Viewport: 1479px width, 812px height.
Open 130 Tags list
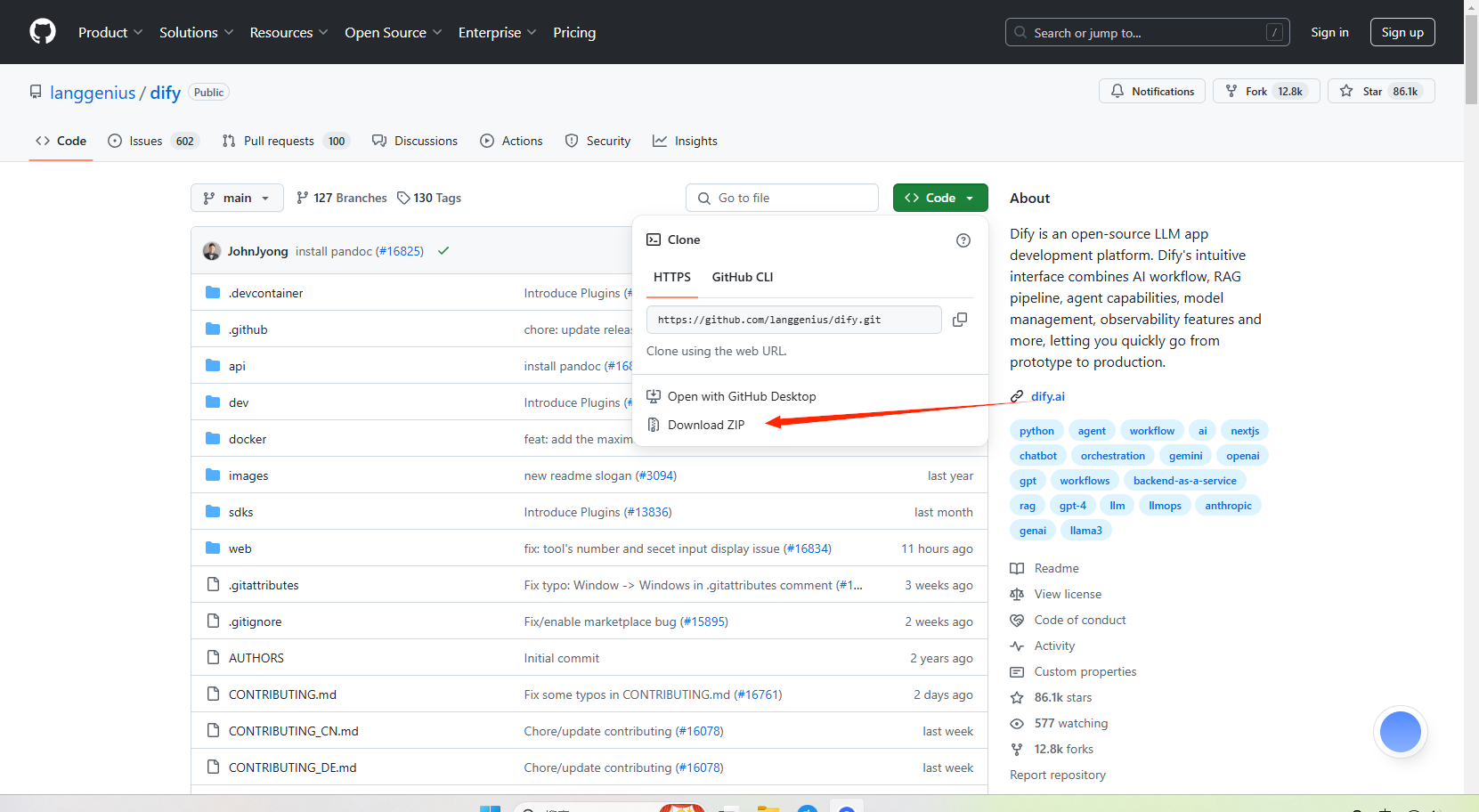[429, 198]
